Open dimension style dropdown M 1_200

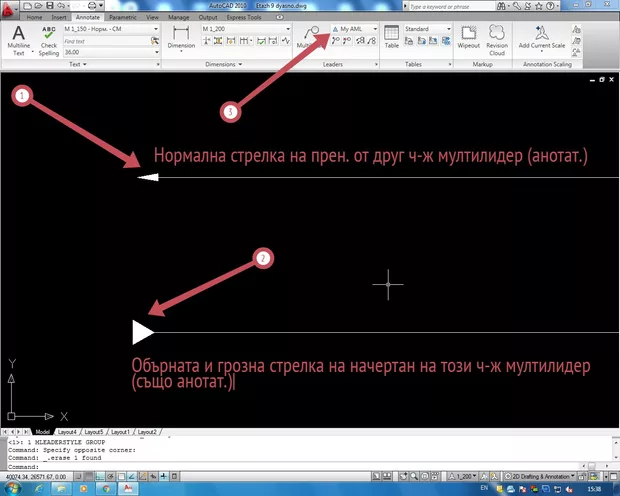click(246, 29)
